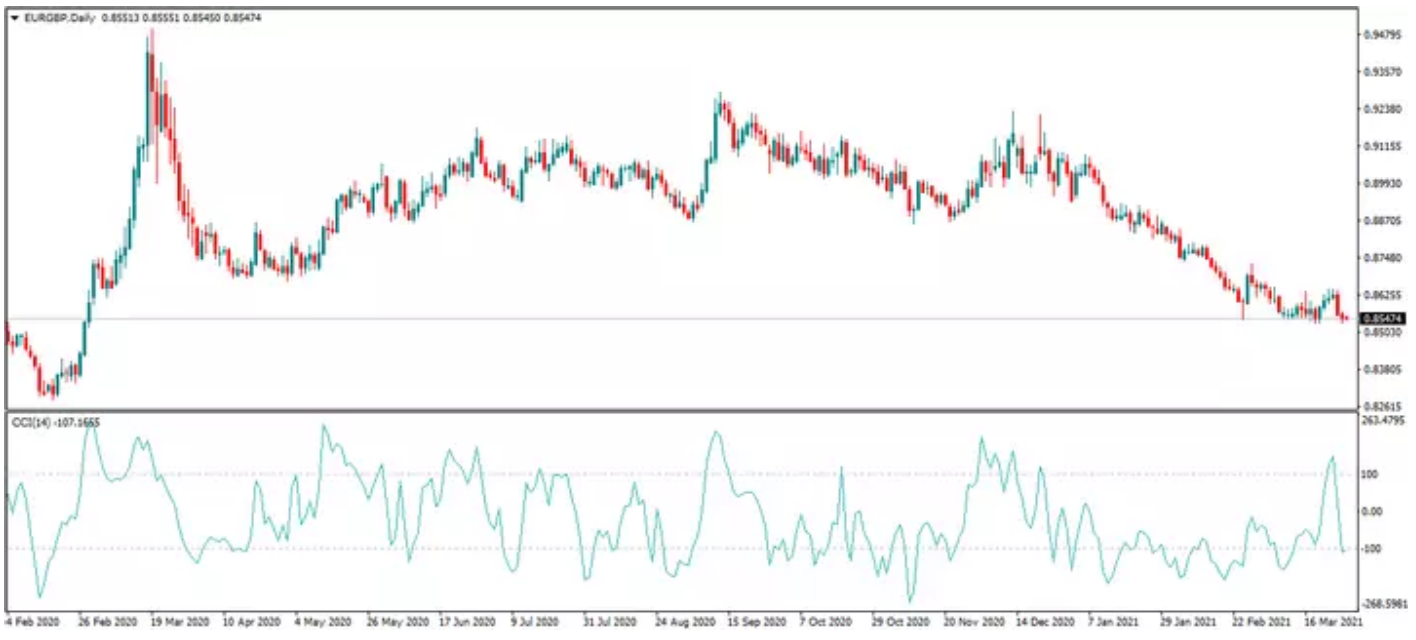1416x640 pixels.
Task: Click the 4 Feb 2020 date label
Action: pos(32,621)
